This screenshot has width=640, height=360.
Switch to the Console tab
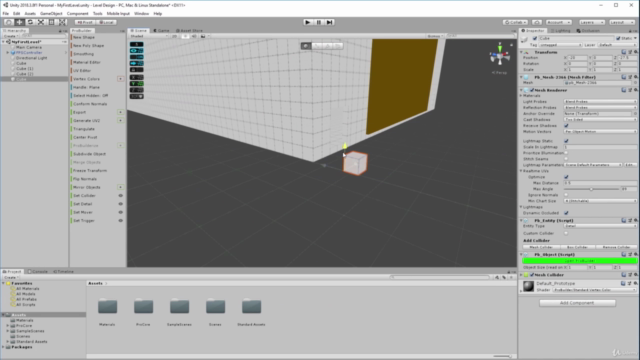click(x=38, y=271)
